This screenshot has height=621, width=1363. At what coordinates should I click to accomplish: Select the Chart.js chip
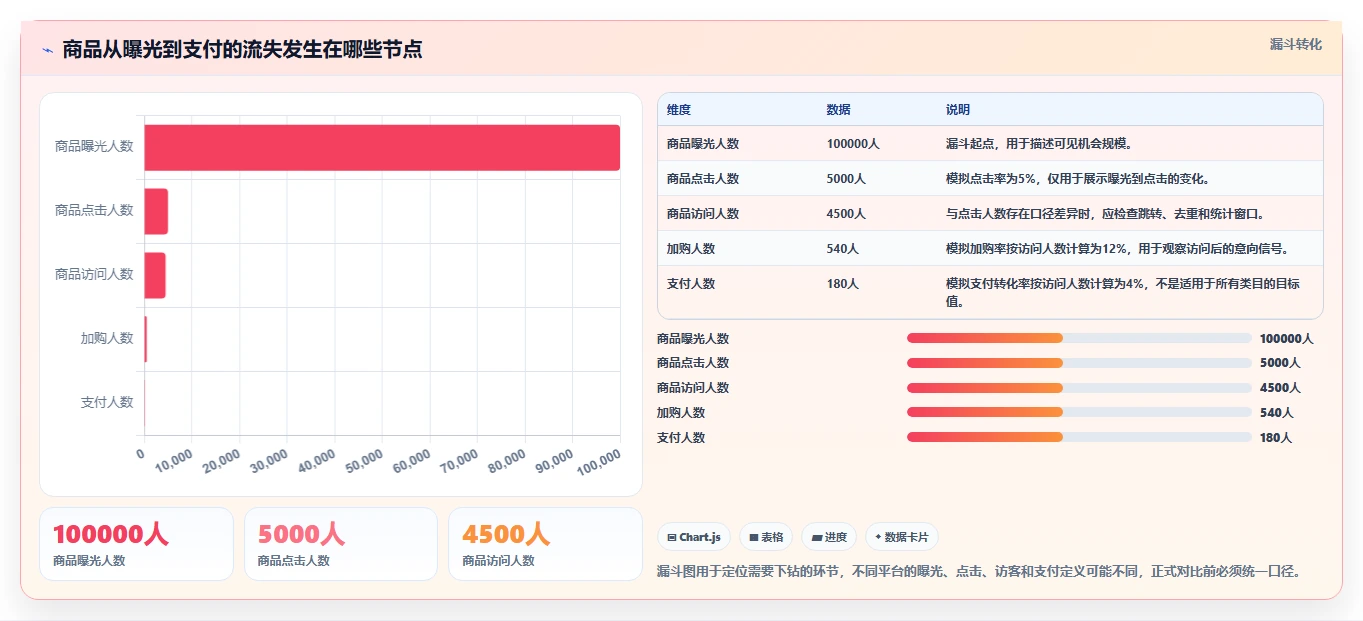pos(694,537)
